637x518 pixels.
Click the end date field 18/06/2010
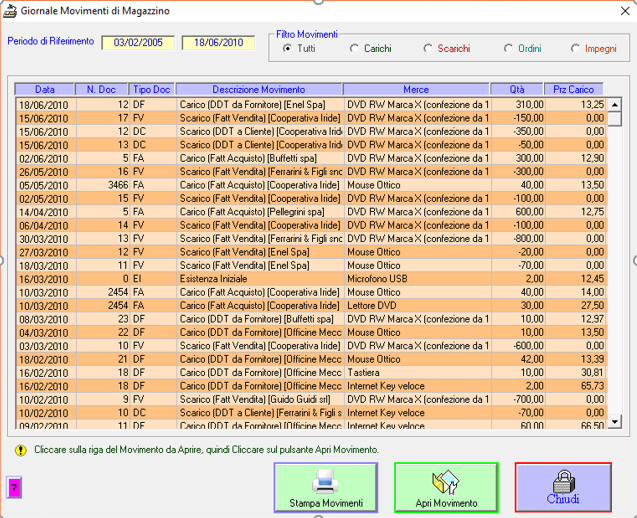click(x=218, y=43)
